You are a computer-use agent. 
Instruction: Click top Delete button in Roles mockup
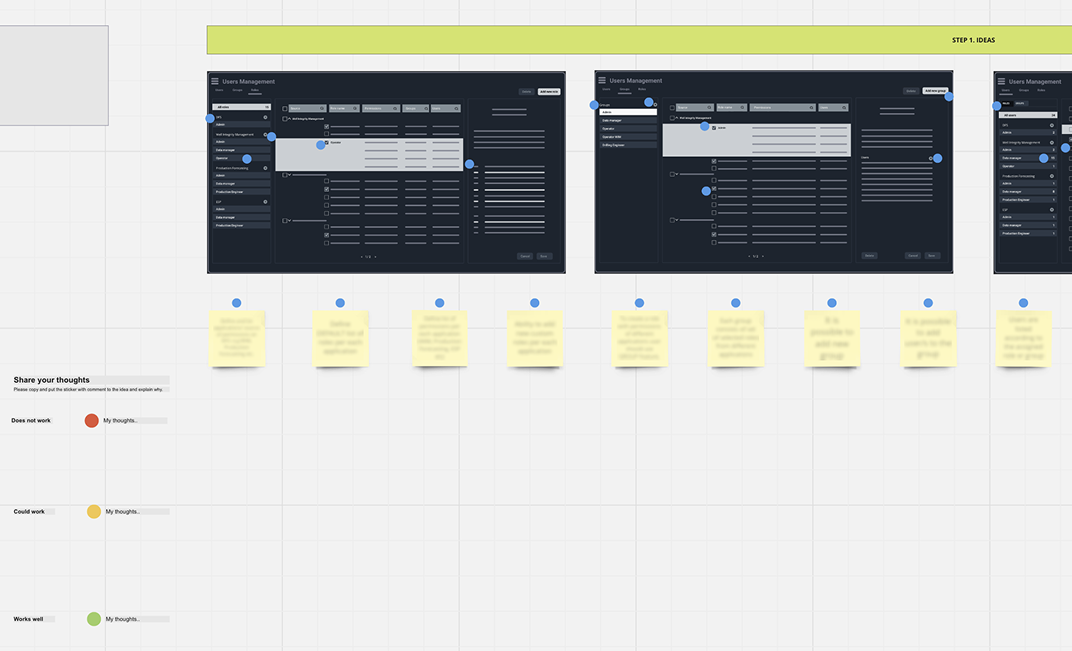coord(526,92)
